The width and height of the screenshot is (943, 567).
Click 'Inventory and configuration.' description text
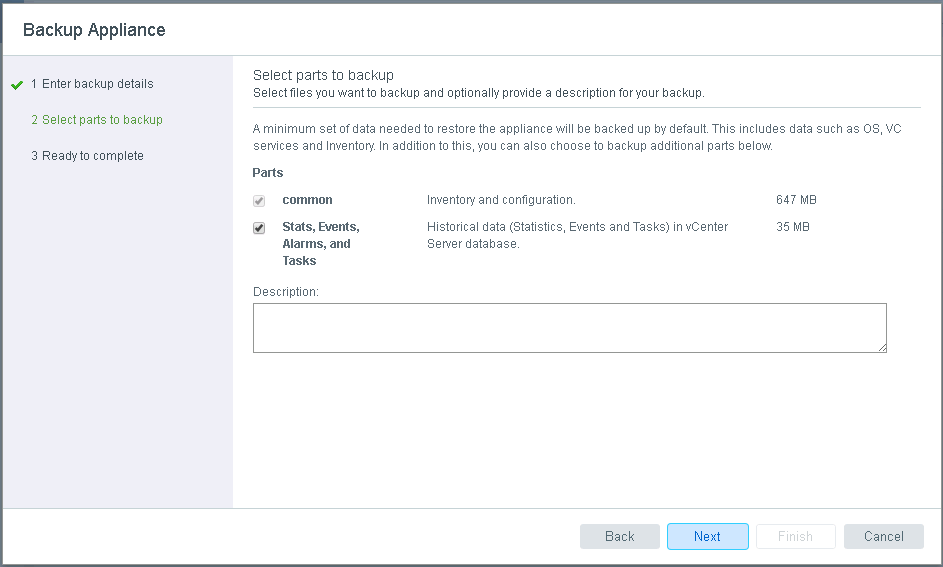(x=501, y=200)
